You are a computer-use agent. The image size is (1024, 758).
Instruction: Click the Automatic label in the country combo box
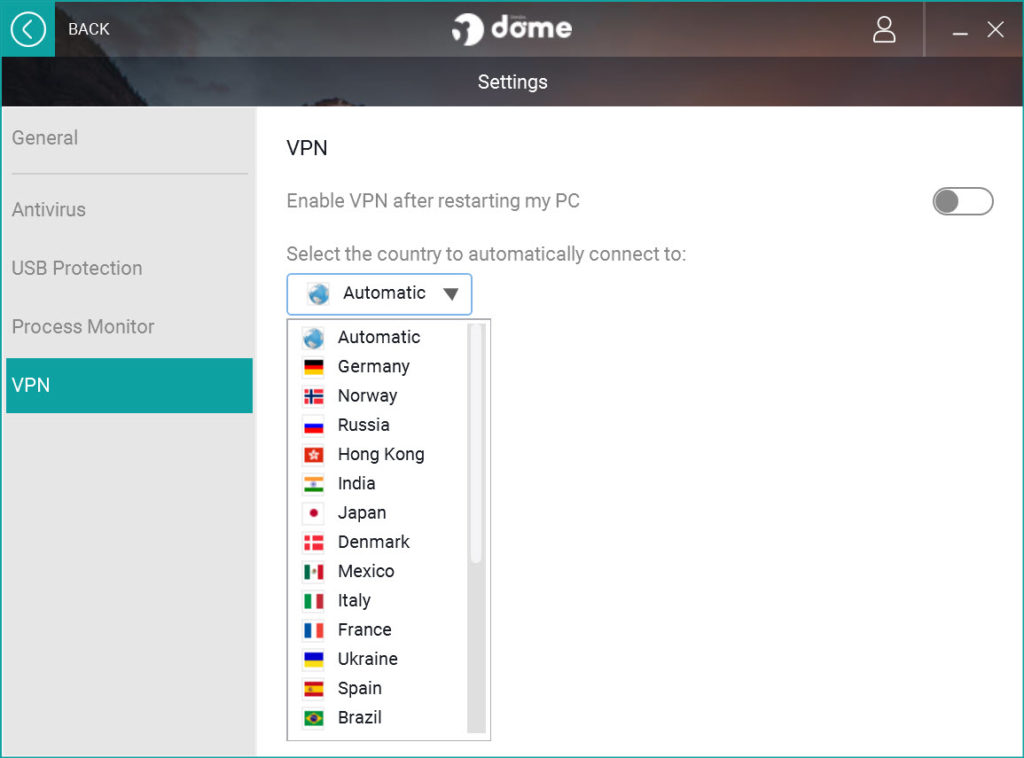pyautogui.click(x=384, y=292)
